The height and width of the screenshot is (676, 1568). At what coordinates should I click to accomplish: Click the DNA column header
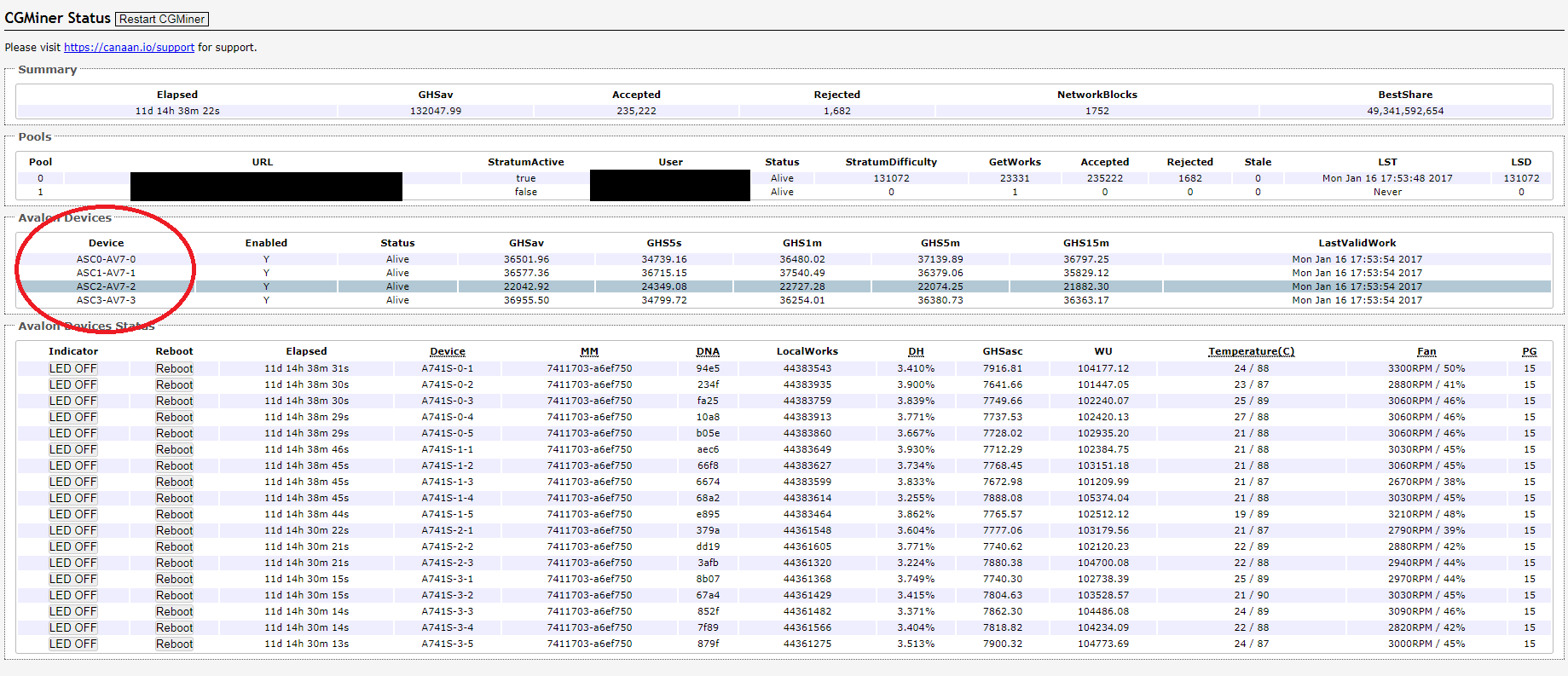point(708,351)
